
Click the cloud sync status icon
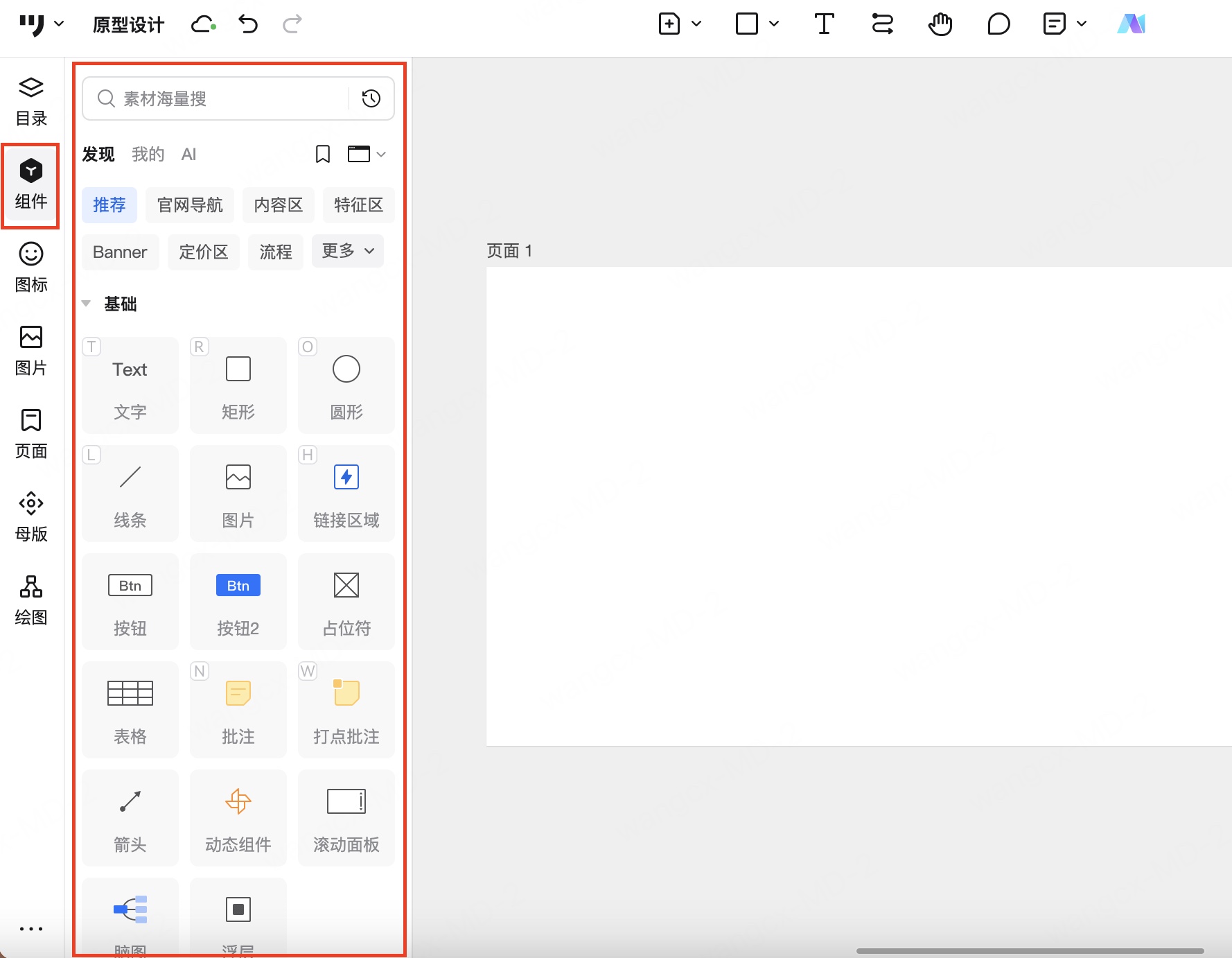204,24
